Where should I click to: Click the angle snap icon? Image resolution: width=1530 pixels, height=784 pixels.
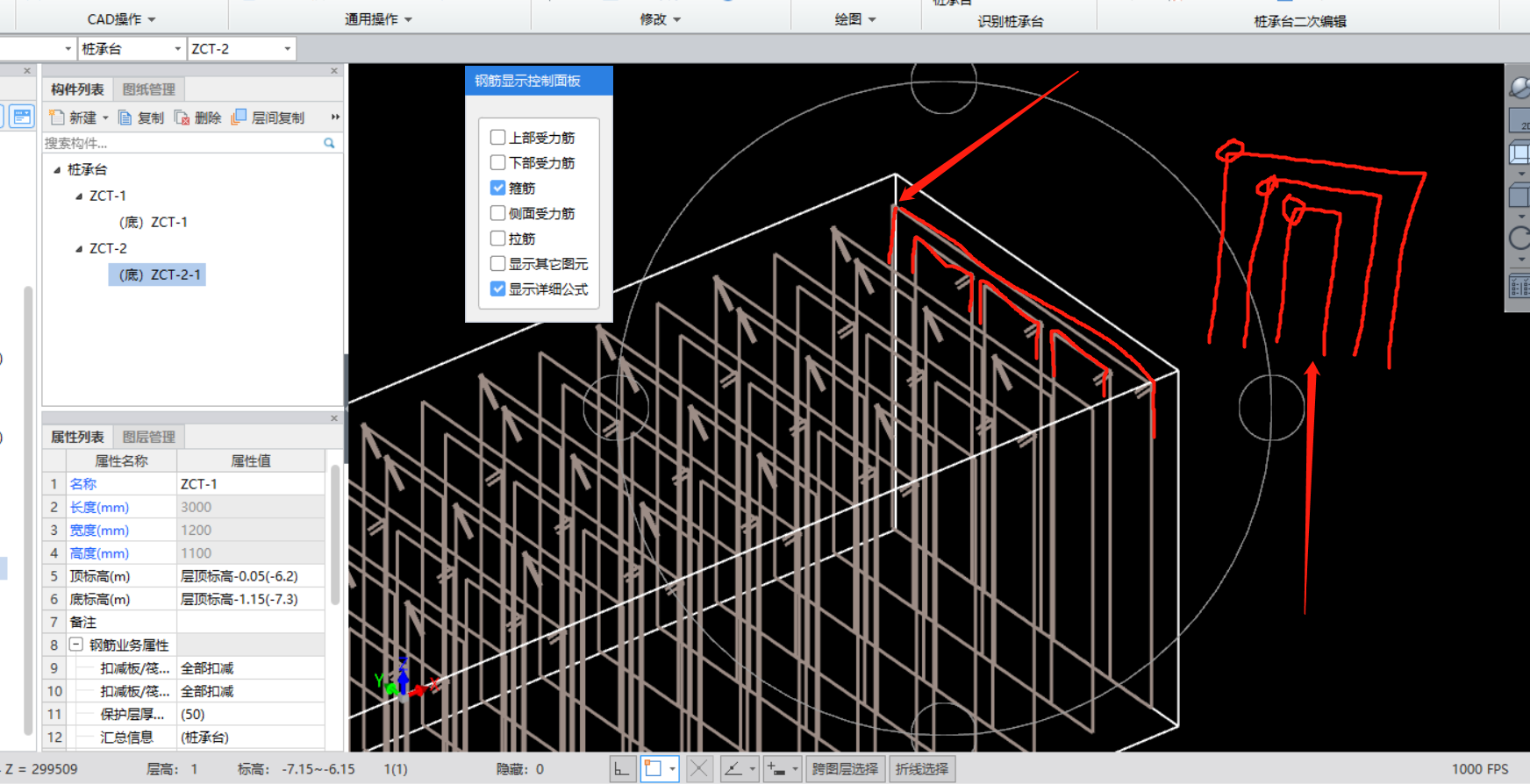pos(733,769)
